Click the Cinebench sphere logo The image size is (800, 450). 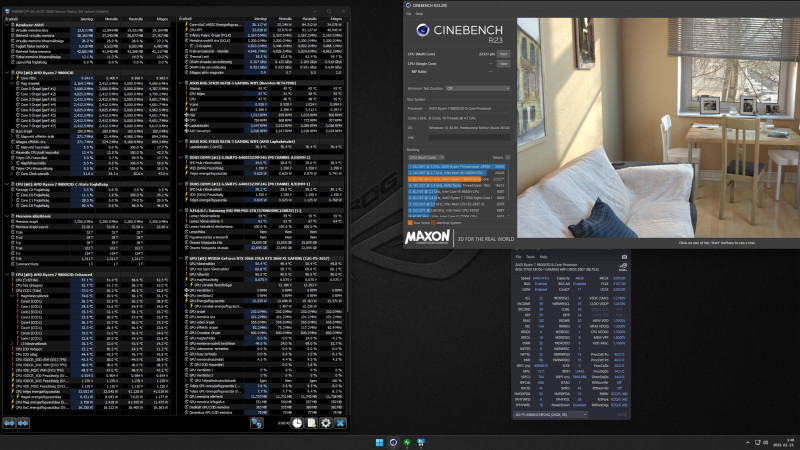point(422,30)
